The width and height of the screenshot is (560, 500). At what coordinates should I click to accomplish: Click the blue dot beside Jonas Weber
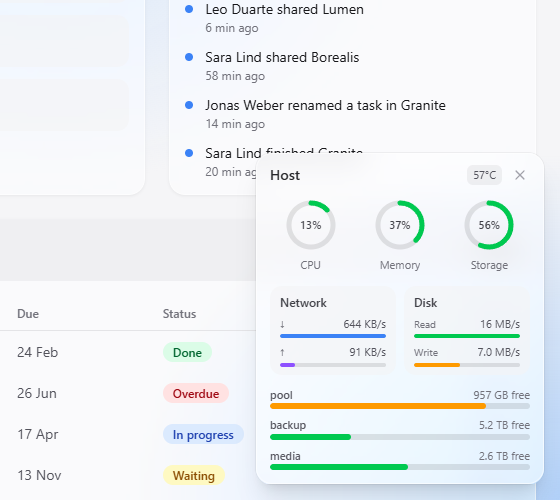pyautogui.click(x=189, y=105)
